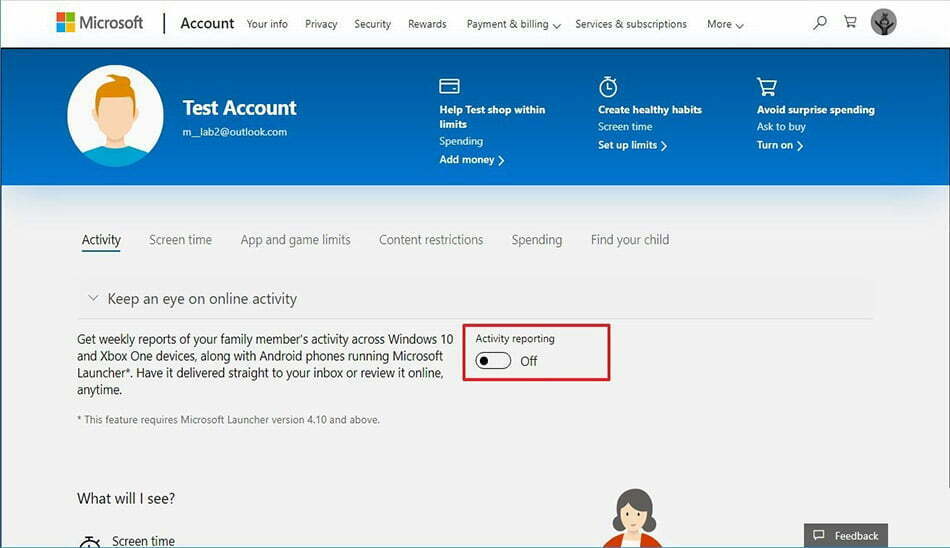This screenshot has width=950, height=548.
Task: Click the Microsoft Launcher version footnote
Action: 228,419
